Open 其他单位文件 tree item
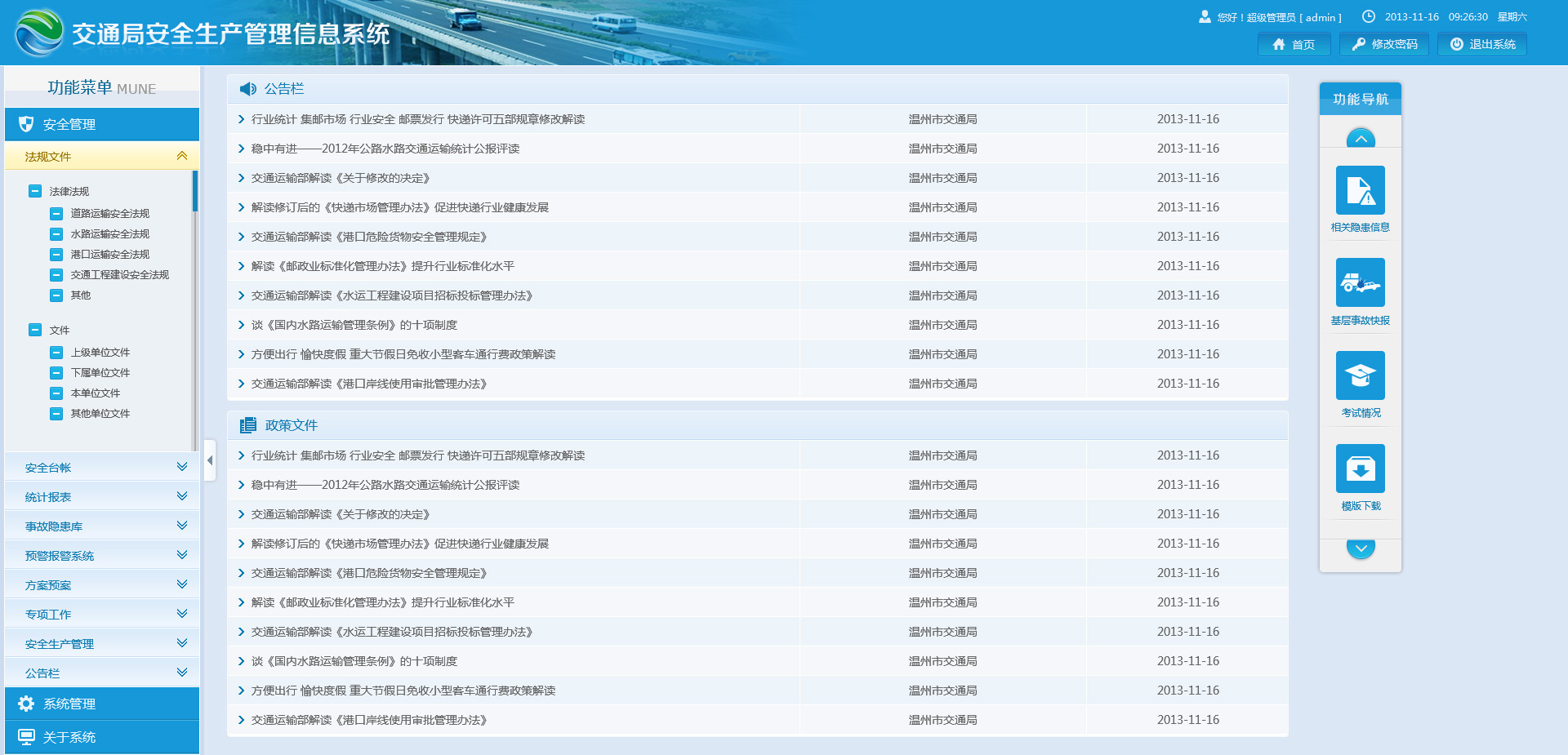Screen dimensions: 1568x755 point(100,413)
